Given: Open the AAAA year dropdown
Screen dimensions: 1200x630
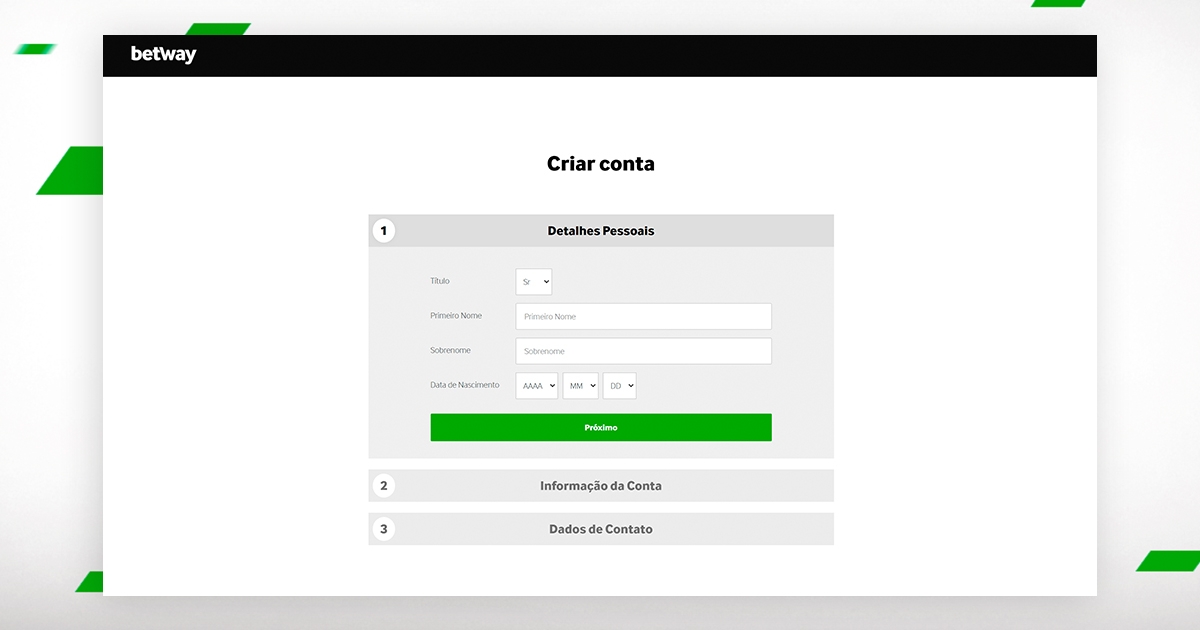Looking at the screenshot, I should (x=536, y=385).
